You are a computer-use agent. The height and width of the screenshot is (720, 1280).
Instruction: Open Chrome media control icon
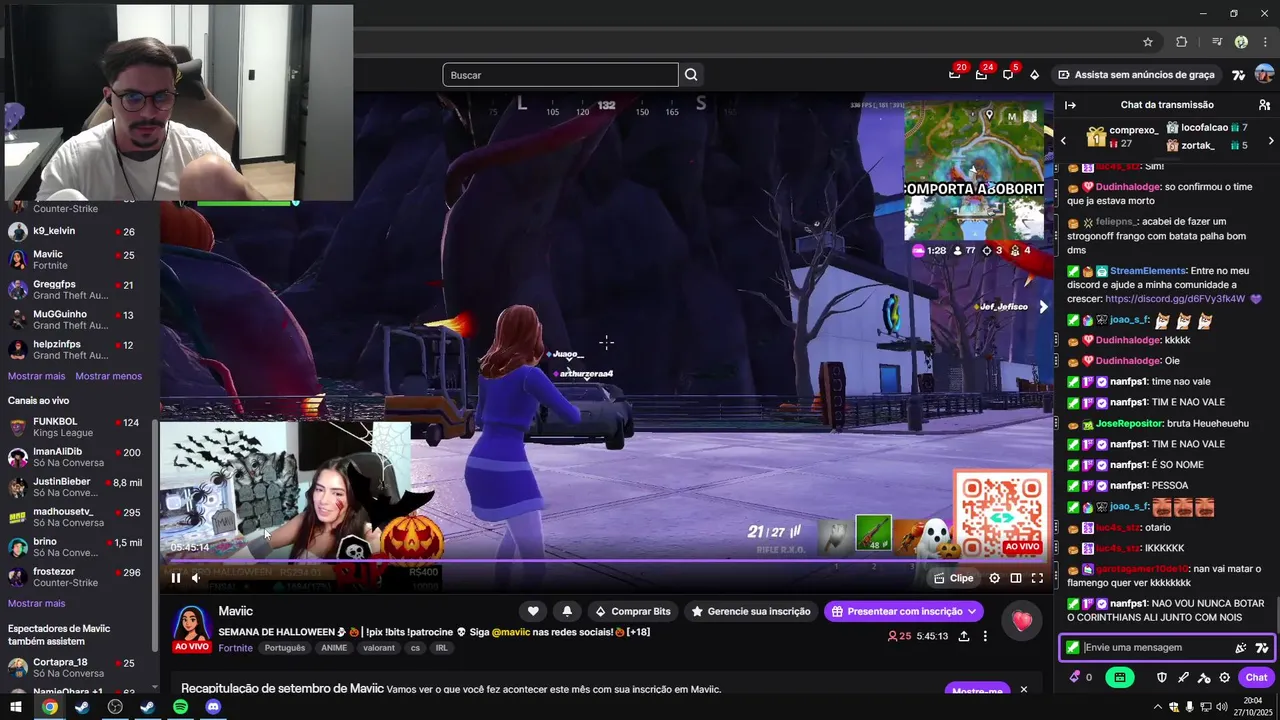[1217, 42]
